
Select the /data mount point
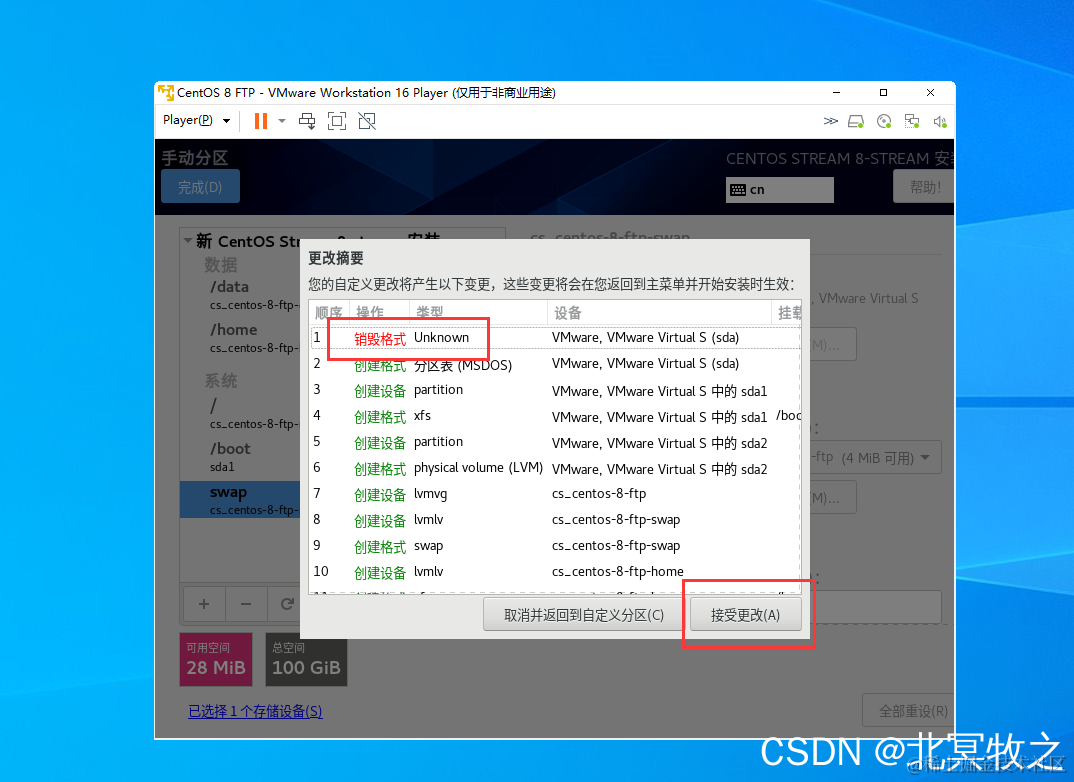(240, 295)
